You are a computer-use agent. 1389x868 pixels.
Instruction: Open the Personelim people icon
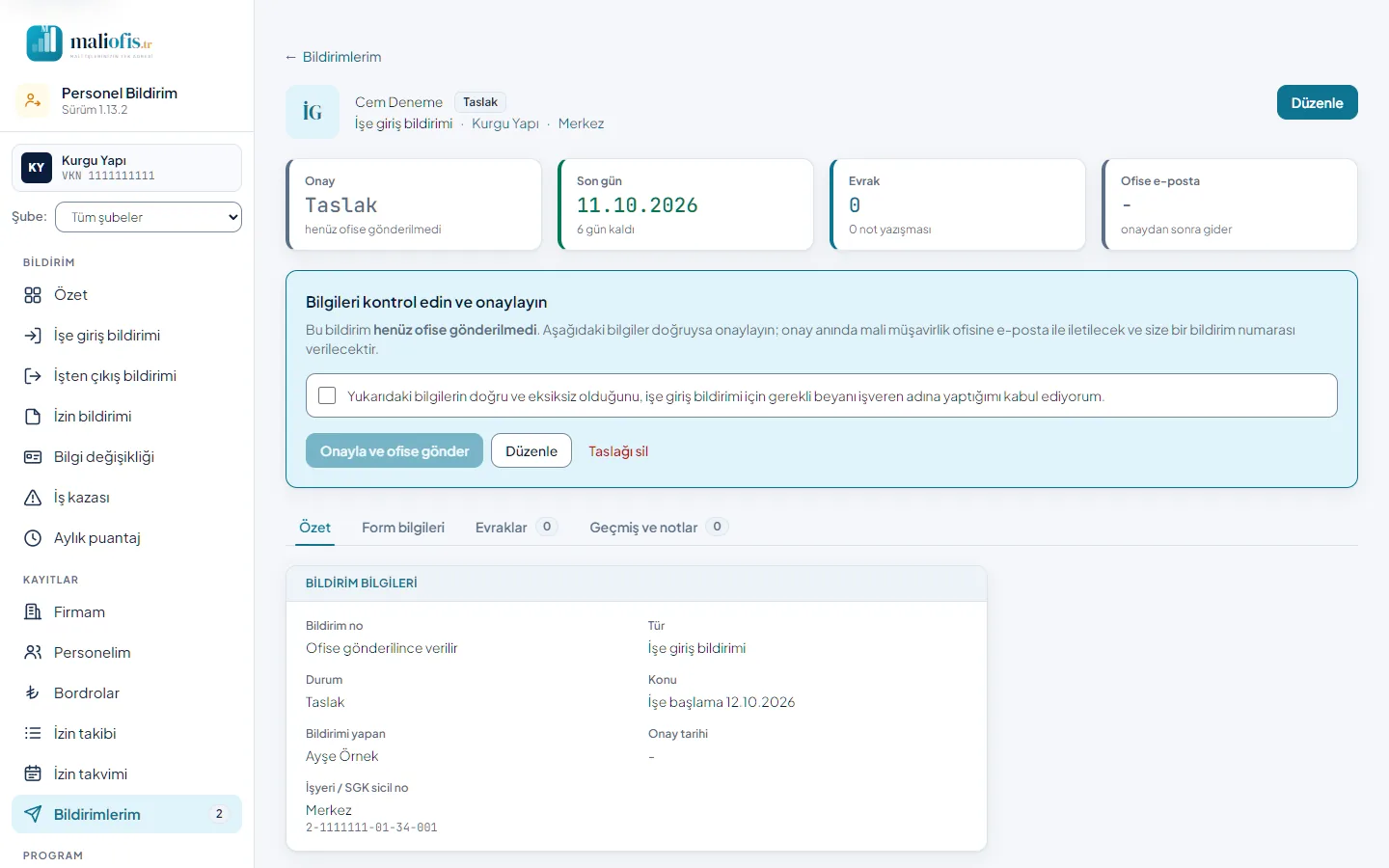pos(33,653)
